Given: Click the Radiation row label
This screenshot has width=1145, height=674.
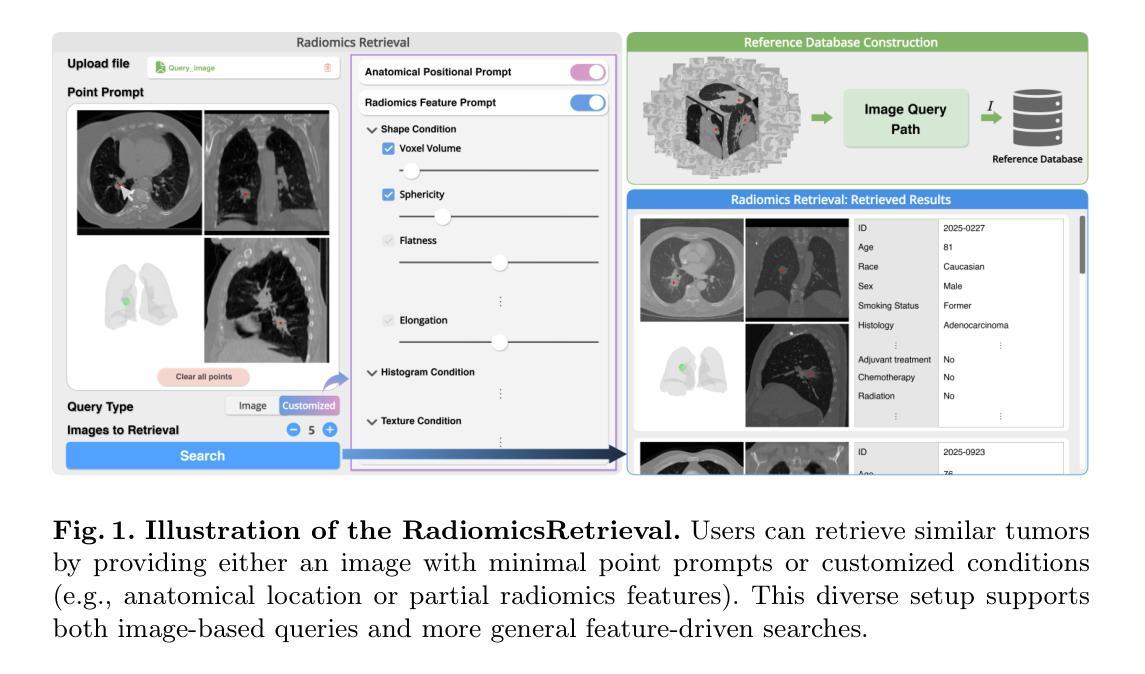Looking at the screenshot, I should (876, 396).
